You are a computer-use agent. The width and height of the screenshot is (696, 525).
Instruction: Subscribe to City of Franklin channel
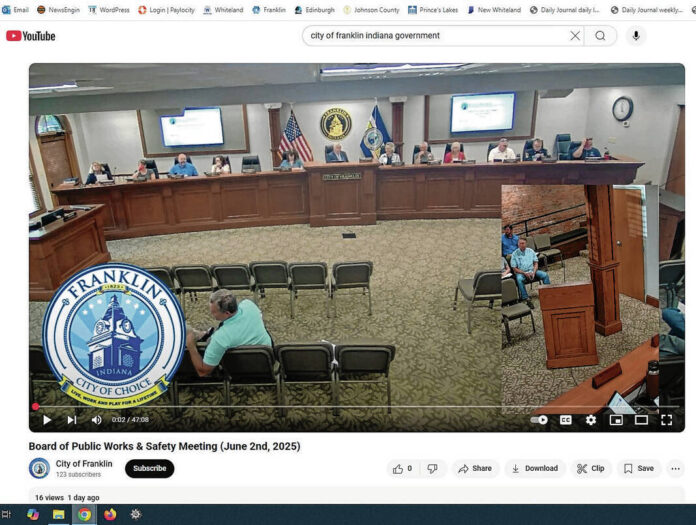pos(149,468)
